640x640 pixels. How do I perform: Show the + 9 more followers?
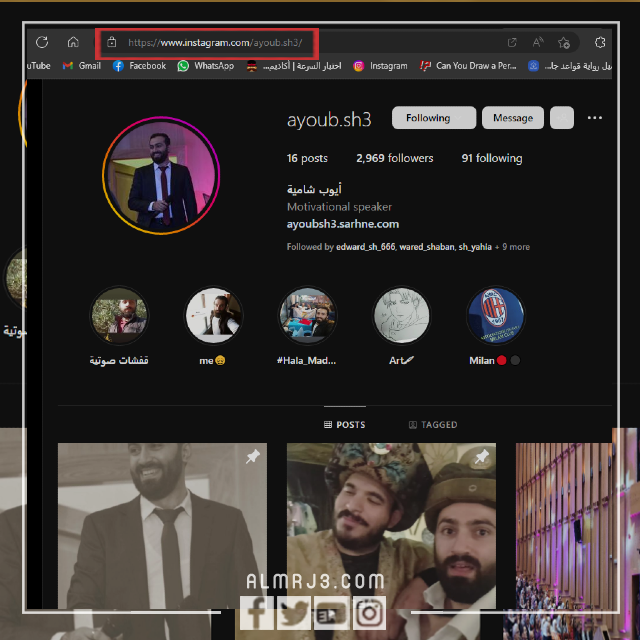[512, 247]
